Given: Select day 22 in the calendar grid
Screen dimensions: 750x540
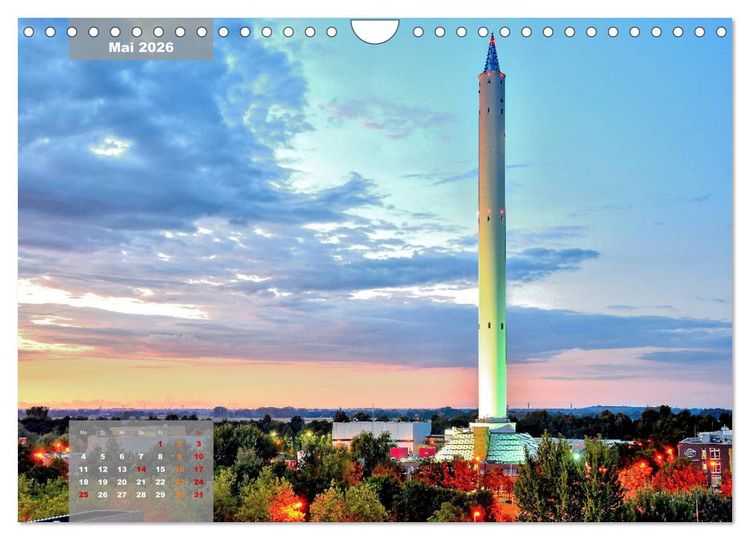Looking at the screenshot, I should [x=160, y=482].
